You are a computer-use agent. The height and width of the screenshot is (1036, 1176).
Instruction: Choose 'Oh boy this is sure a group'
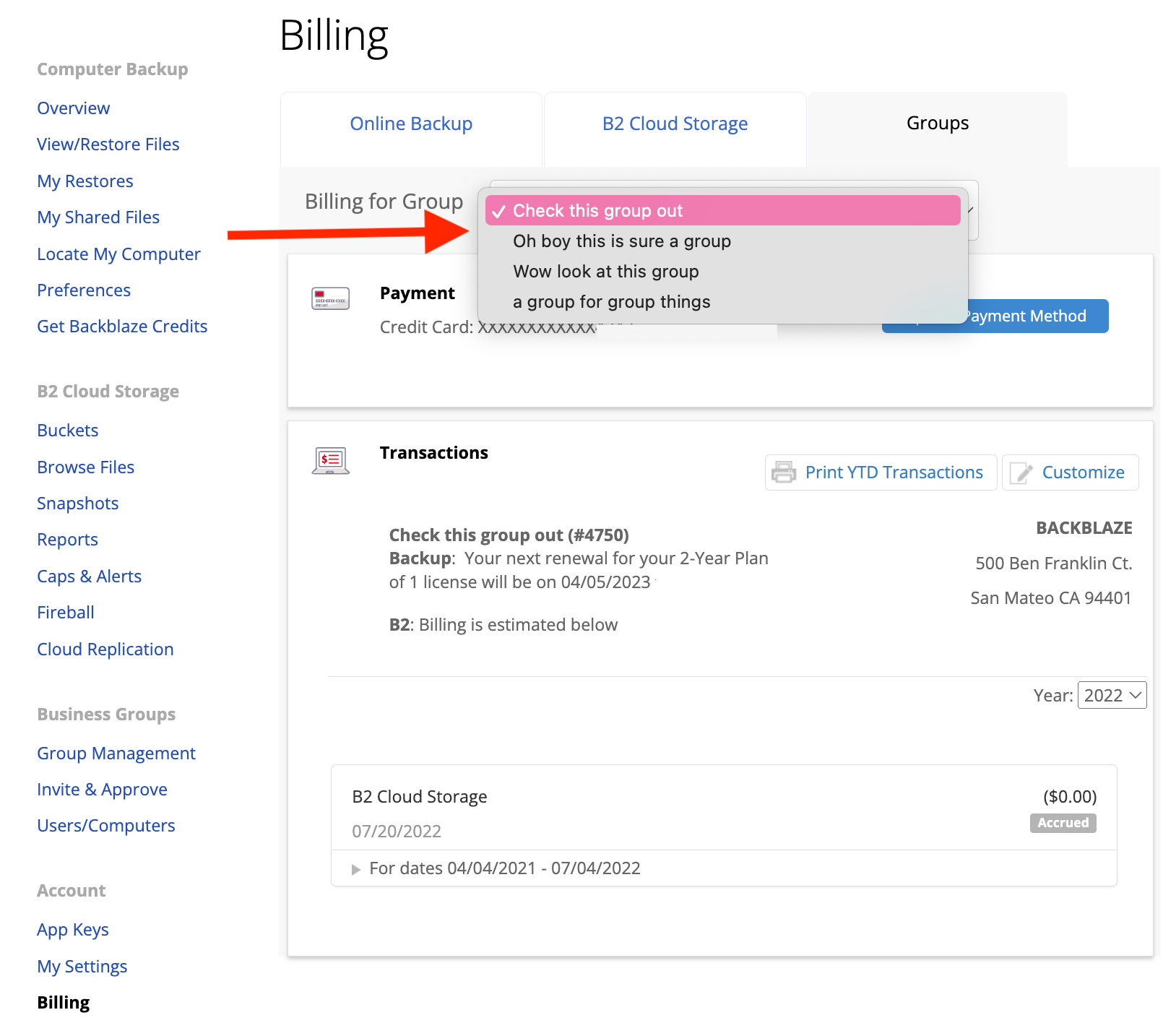coord(722,241)
